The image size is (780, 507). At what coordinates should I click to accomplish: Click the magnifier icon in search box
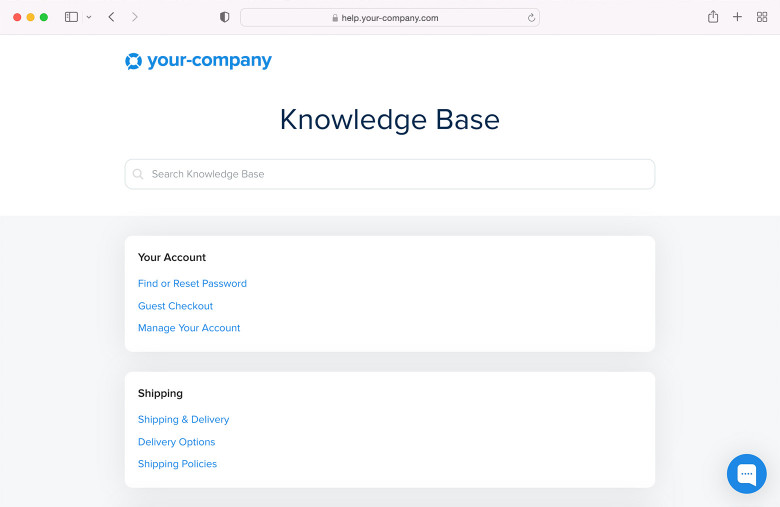138,174
